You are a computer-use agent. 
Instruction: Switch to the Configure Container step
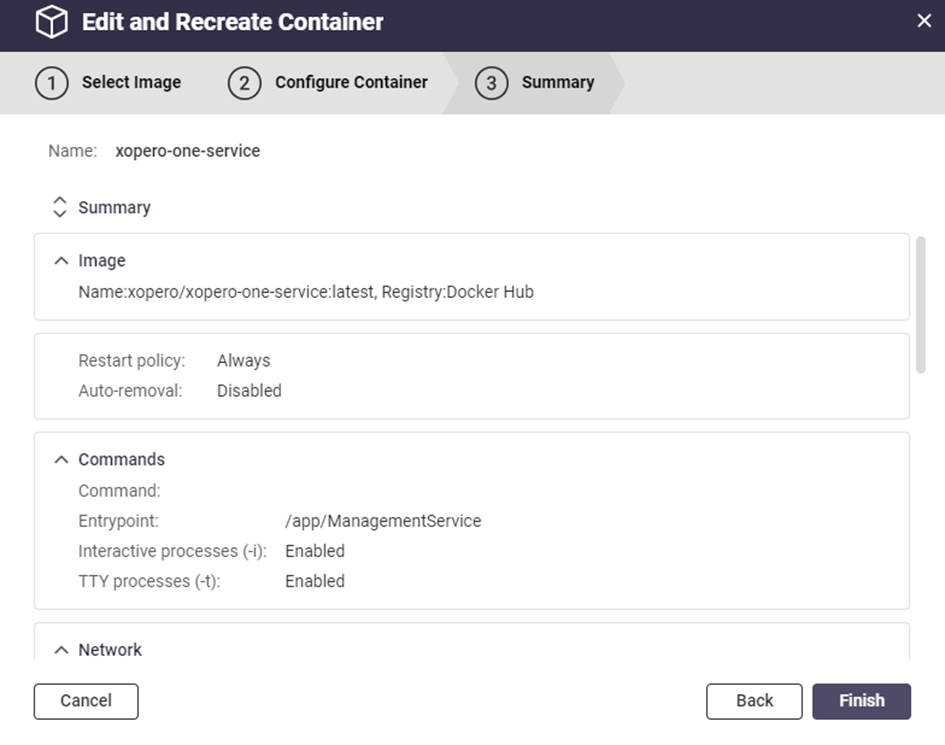pyautogui.click(x=351, y=83)
